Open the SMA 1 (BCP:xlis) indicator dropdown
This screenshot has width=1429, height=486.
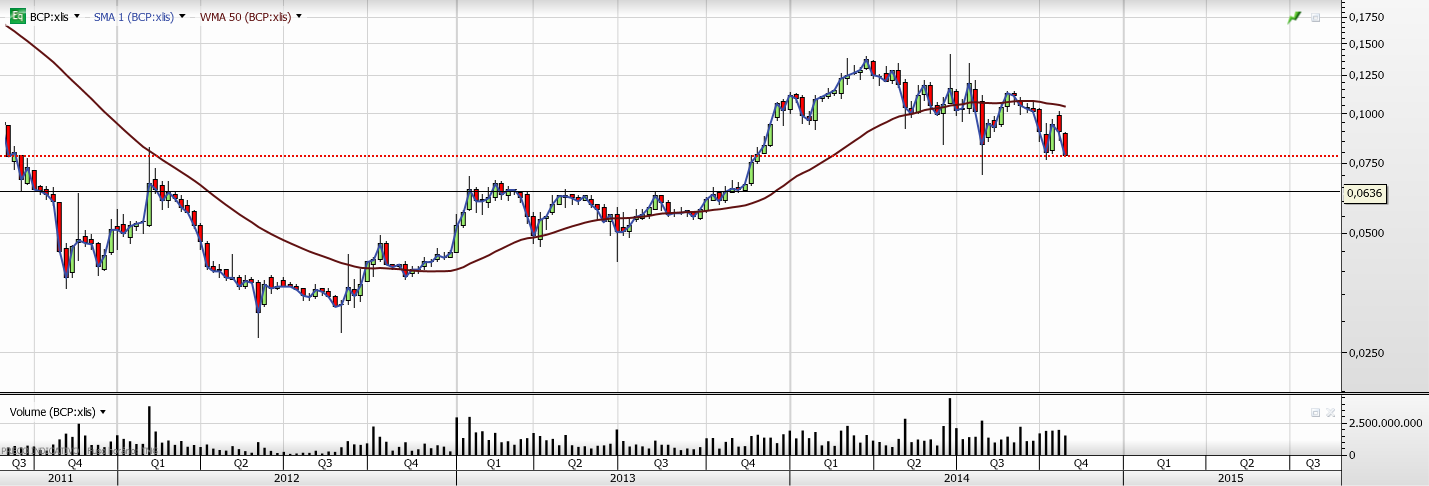coord(182,17)
